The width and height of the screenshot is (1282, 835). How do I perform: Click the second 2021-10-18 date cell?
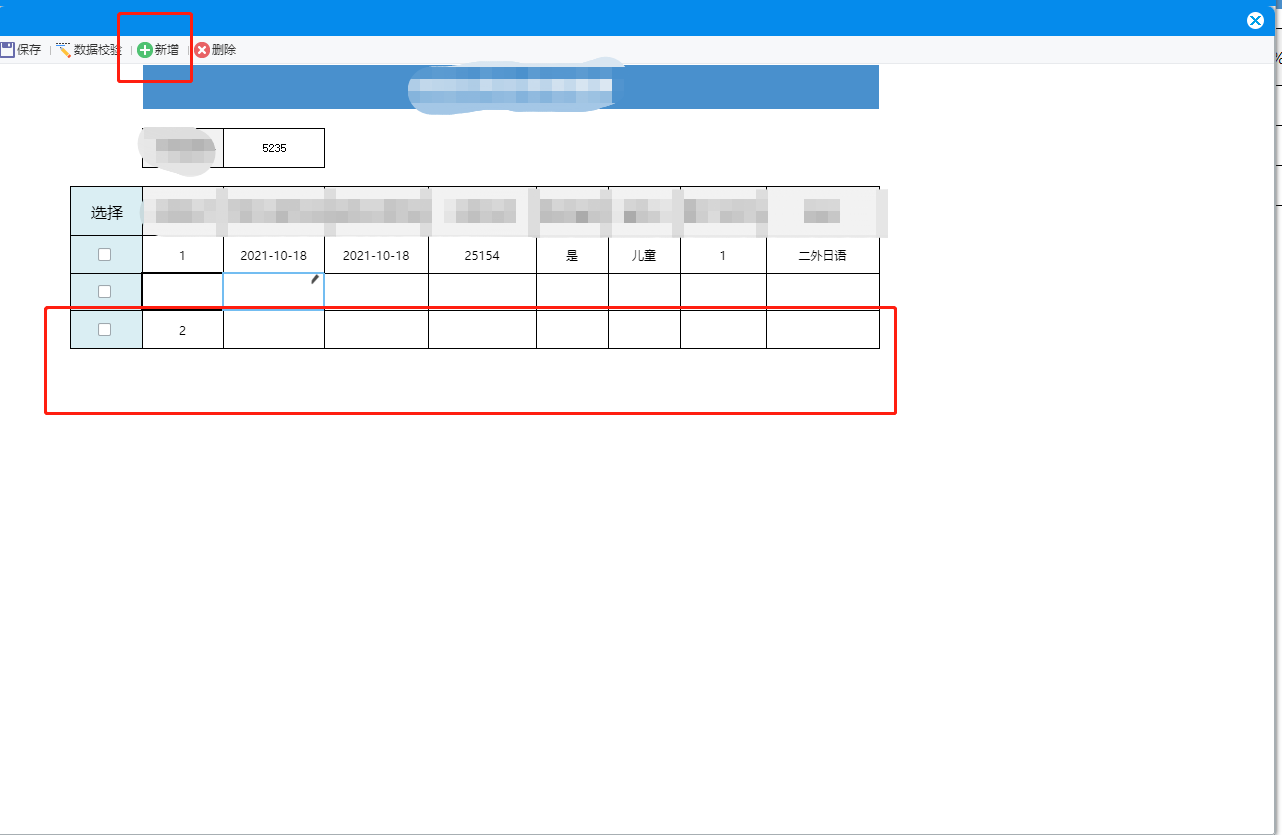pyautogui.click(x=376, y=255)
